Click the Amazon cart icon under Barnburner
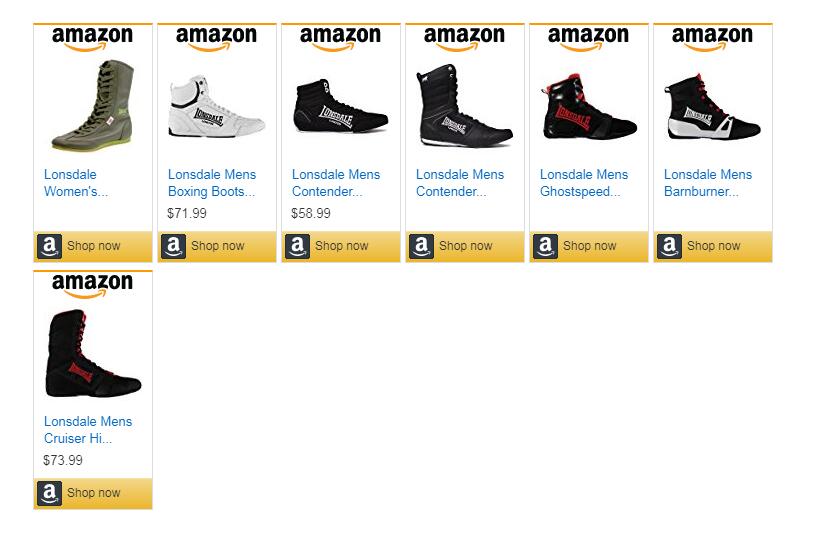 pos(669,246)
